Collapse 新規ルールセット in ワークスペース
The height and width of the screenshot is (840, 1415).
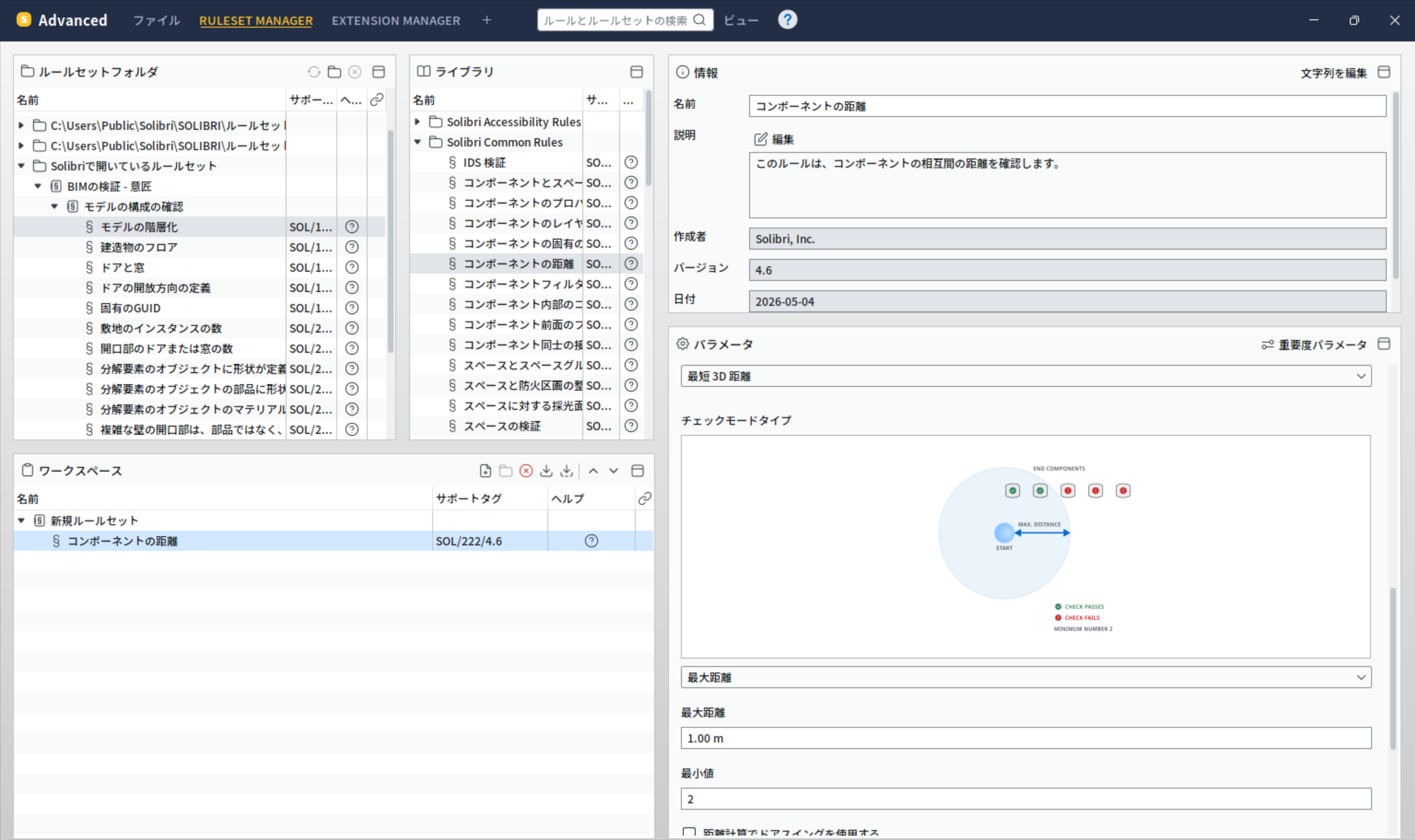pyautogui.click(x=21, y=521)
